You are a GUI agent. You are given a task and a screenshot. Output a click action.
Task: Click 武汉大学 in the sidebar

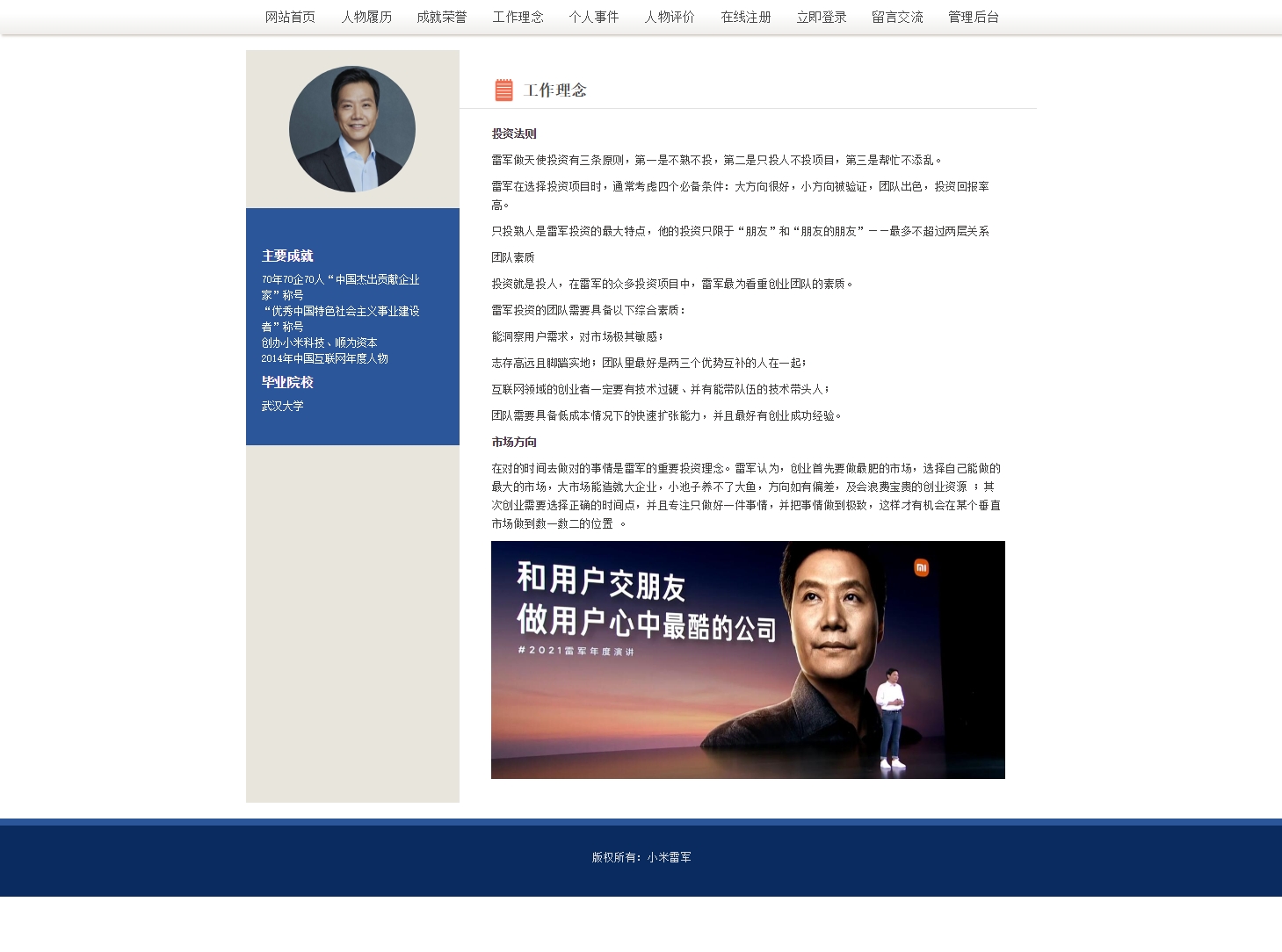(282, 406)
